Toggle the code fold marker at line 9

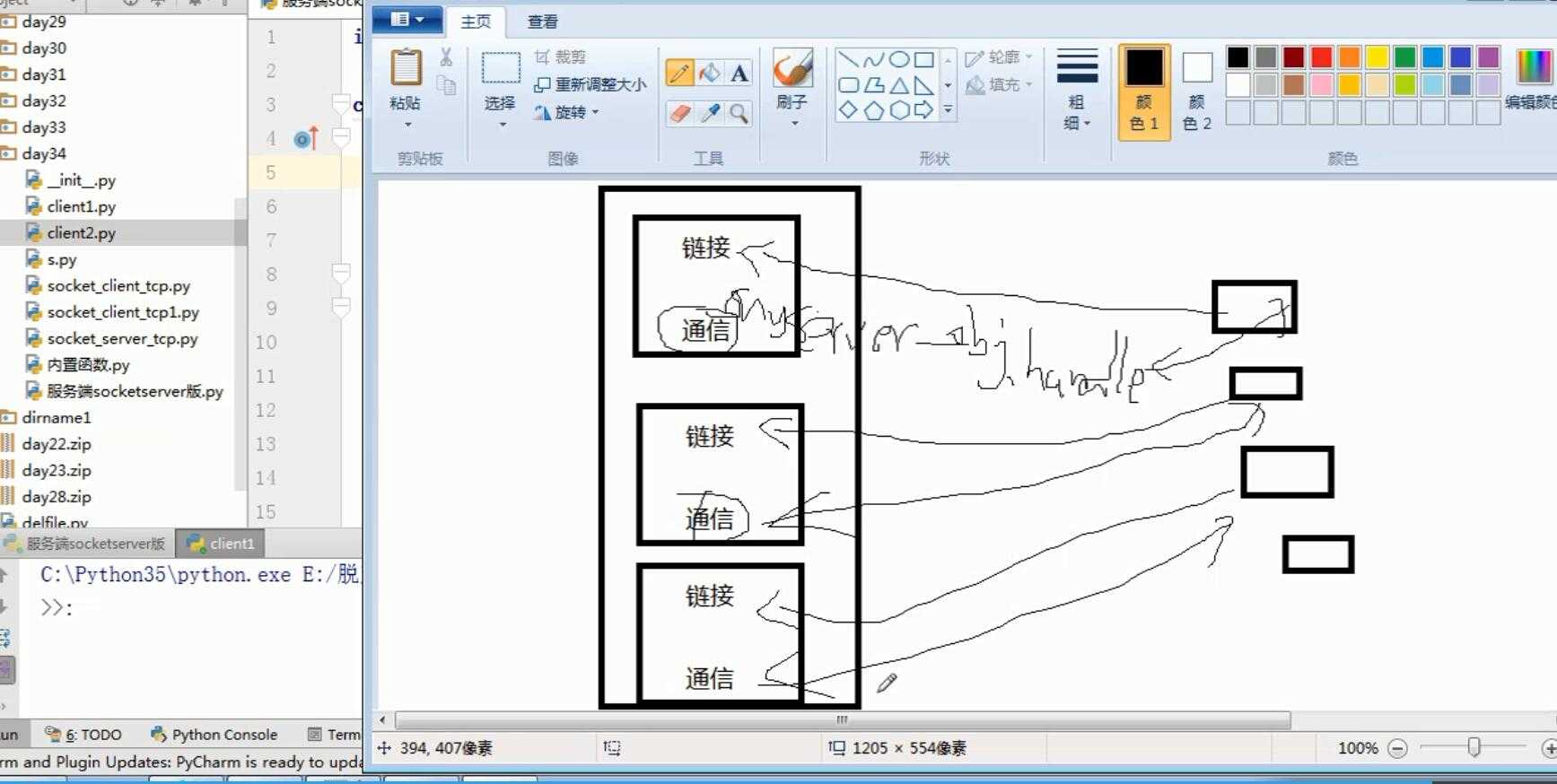[x=341, y=307]
